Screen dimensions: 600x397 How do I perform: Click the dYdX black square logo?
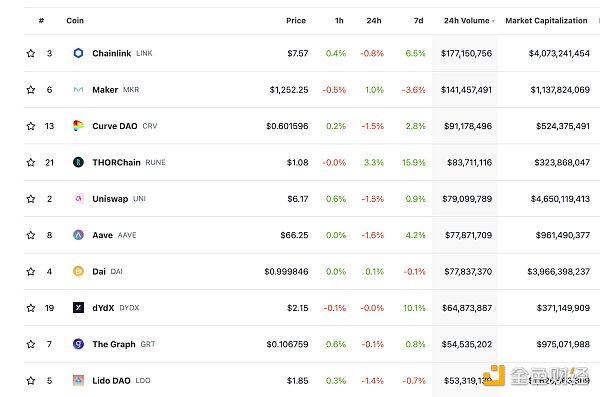pyautogui.click(x=78, y=307)
